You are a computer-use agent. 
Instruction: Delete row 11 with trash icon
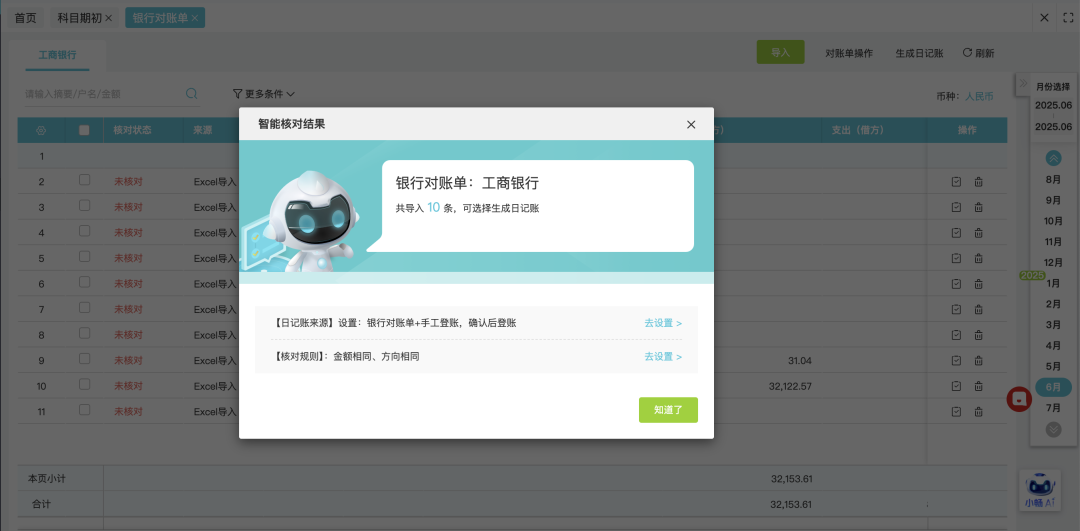978,412
